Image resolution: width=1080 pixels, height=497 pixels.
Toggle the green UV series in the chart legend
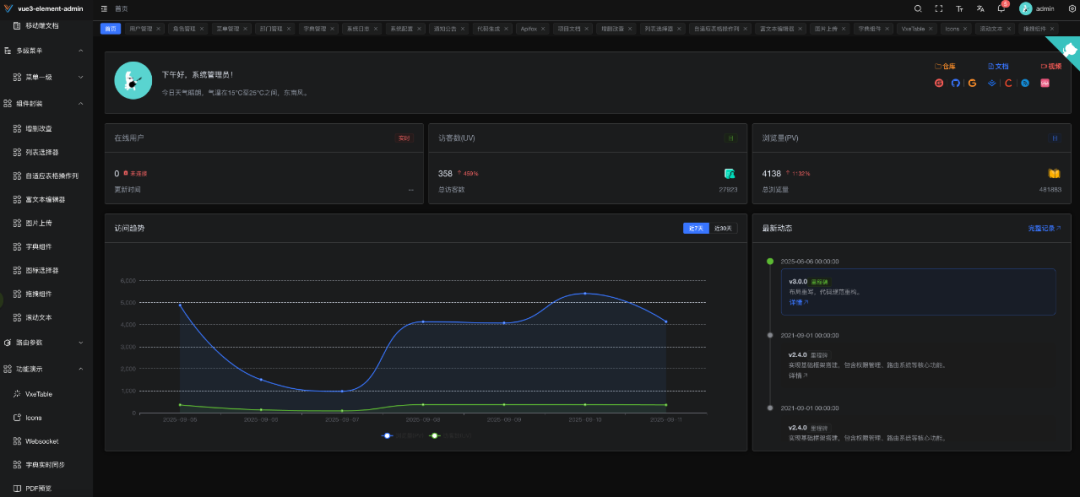pyautogui.click(x=449, y=436)
